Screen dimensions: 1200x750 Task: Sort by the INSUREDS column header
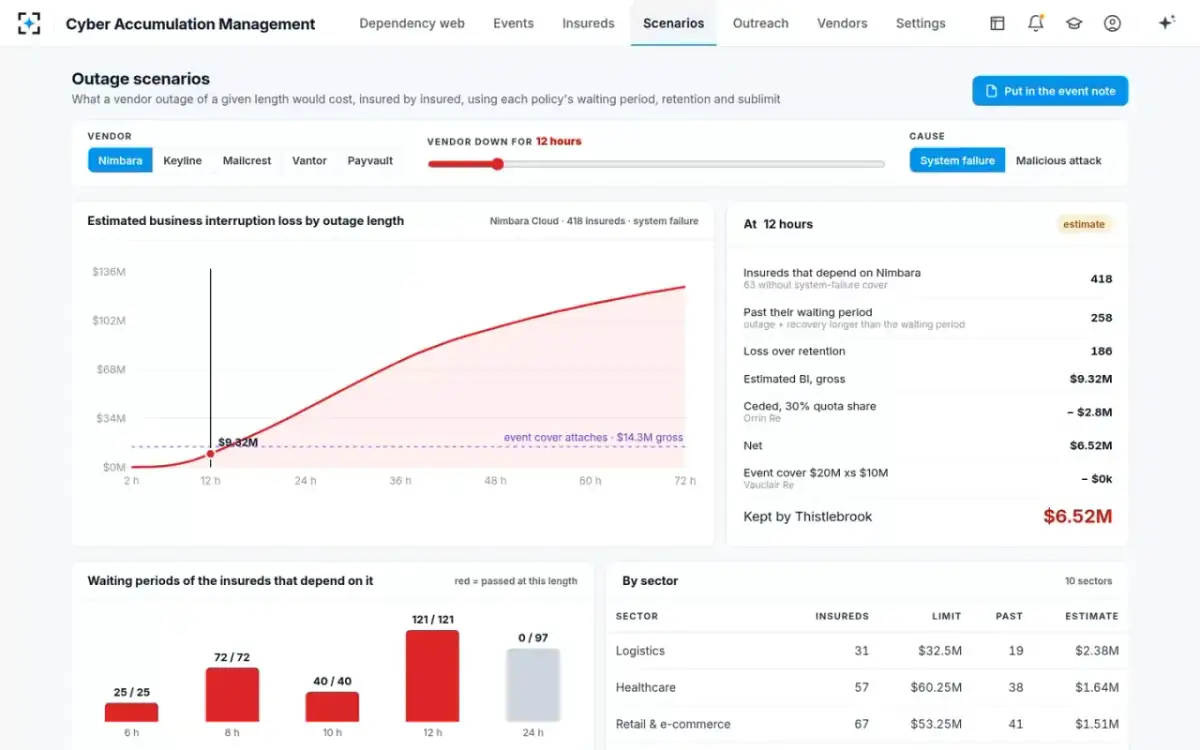pos(842,616)
